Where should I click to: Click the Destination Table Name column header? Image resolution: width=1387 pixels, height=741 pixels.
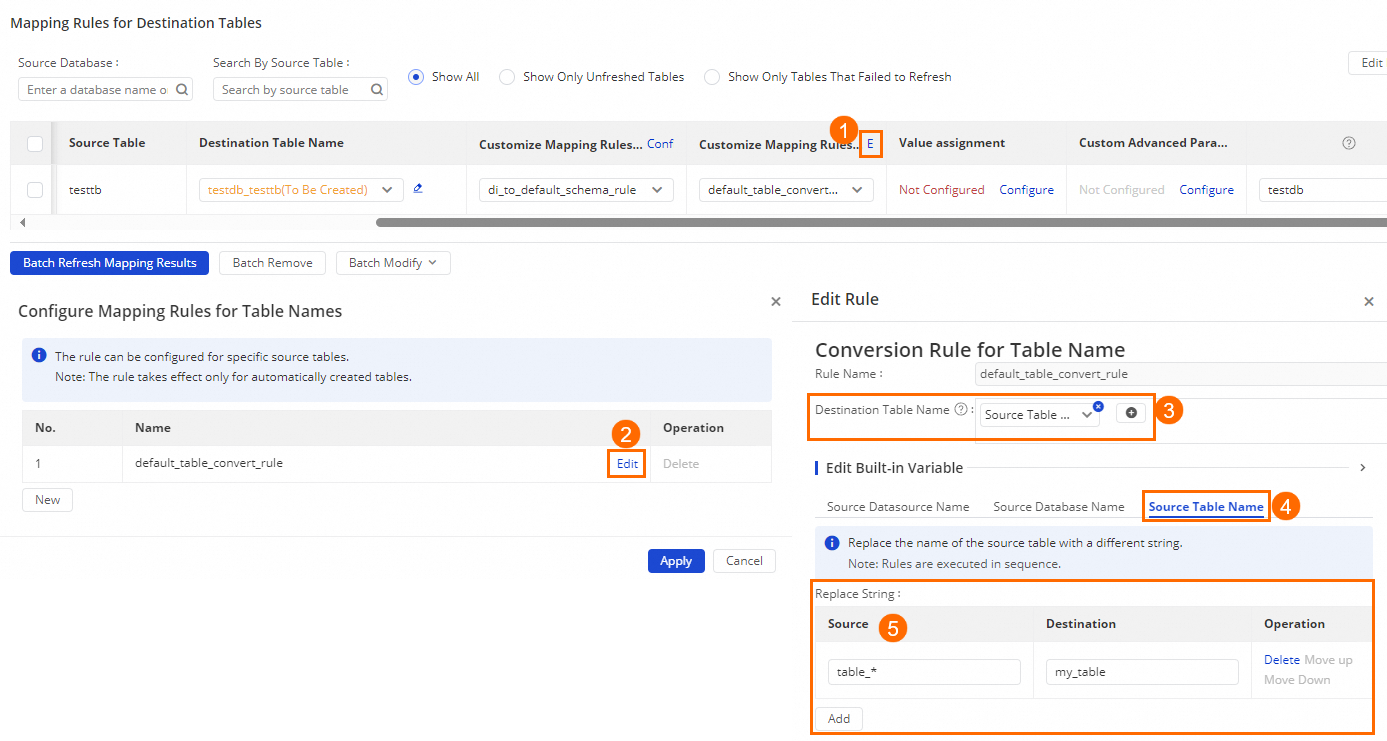click(x=271, y=143)
